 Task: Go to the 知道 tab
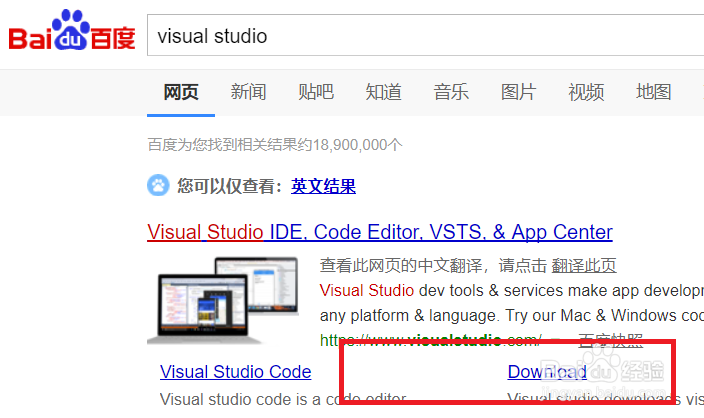383,92
